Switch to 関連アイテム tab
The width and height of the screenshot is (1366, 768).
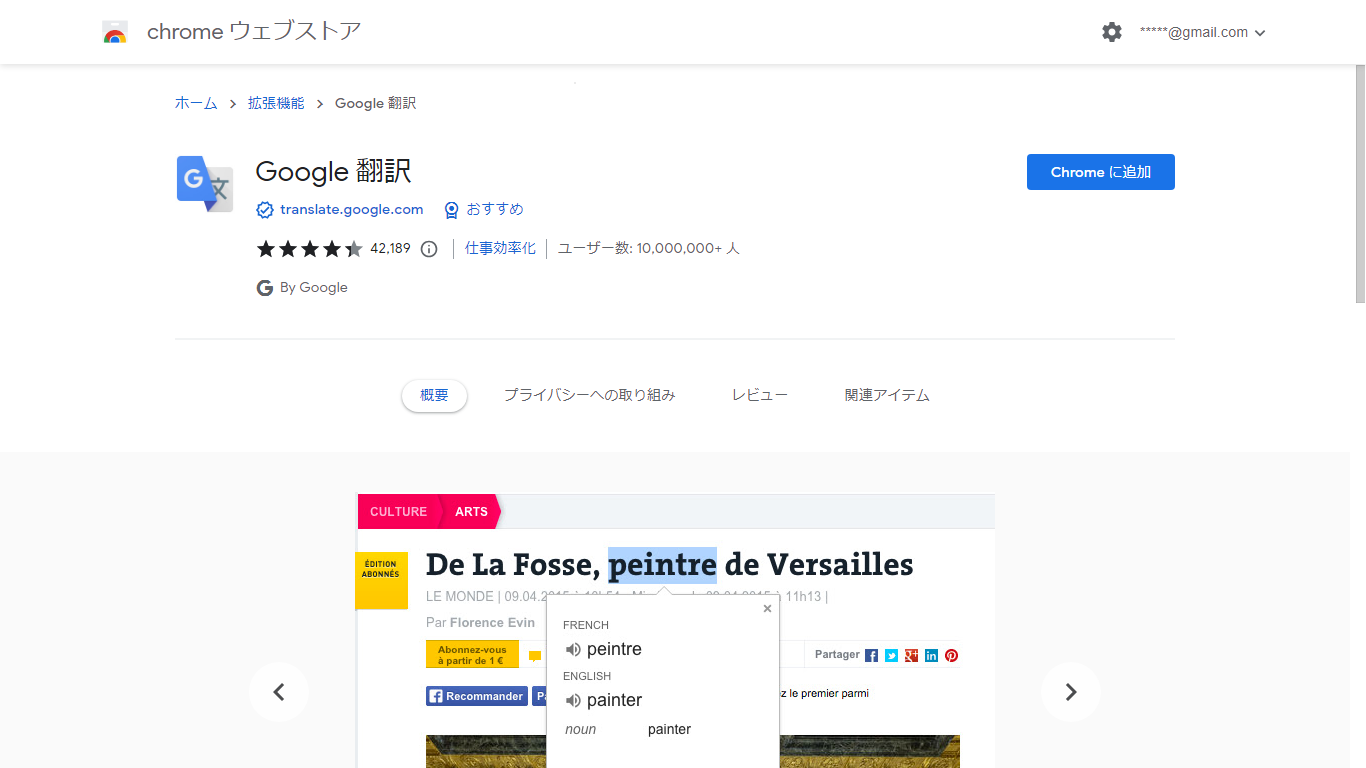pyautogui.click(x=887, y=395)
